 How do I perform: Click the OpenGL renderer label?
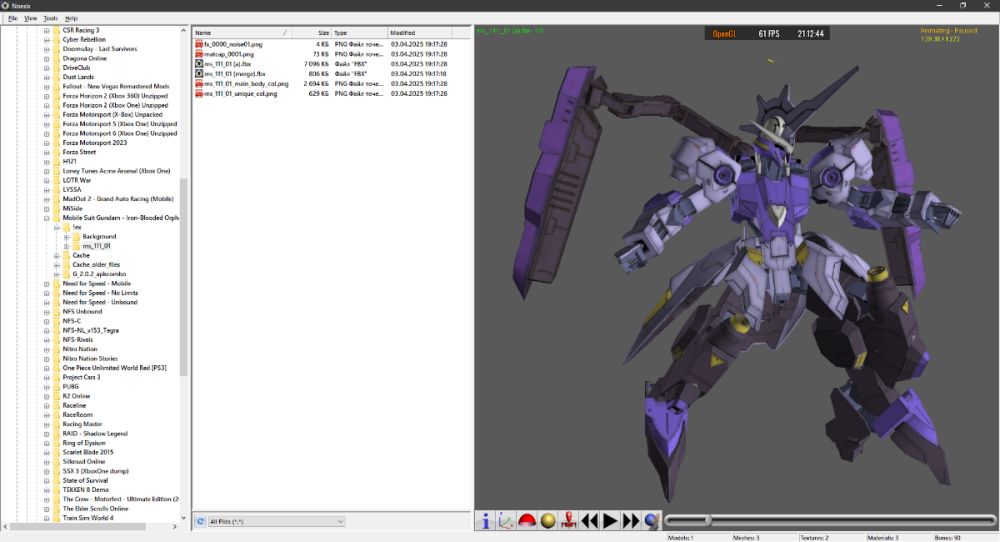(724, 34)
